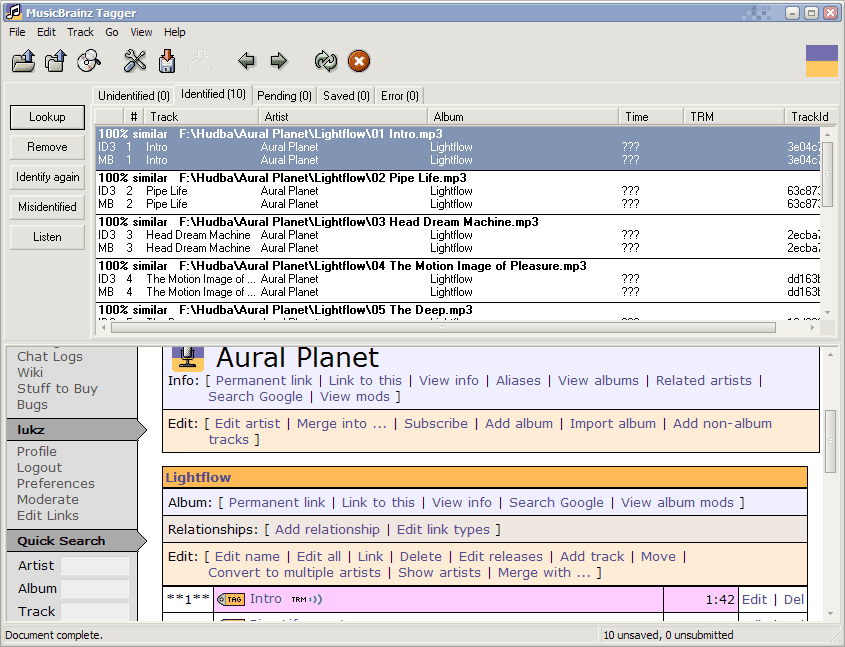
Task: Click the CD lookup toolbar icon
Action: tap(89, 61)
